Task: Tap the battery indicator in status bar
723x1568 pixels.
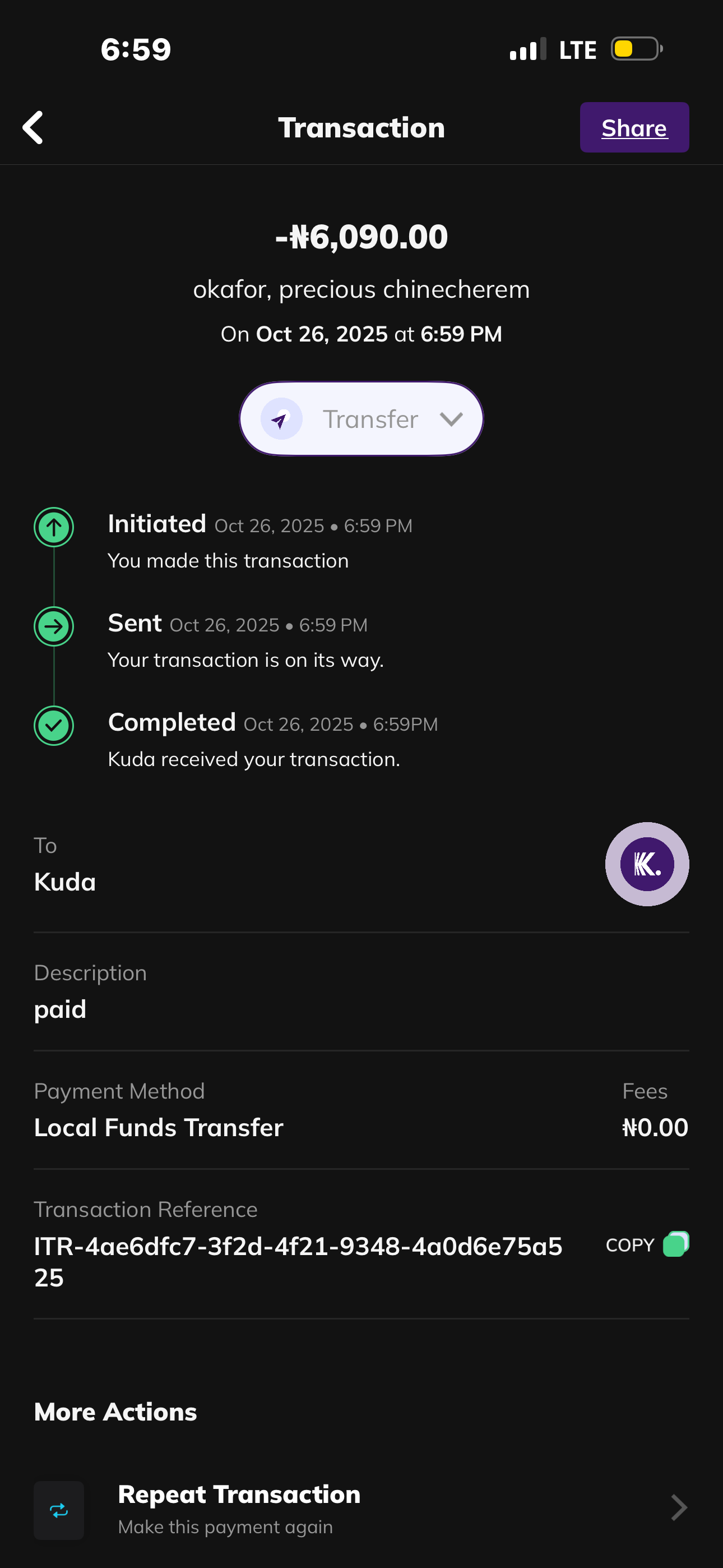Action: 636,49
